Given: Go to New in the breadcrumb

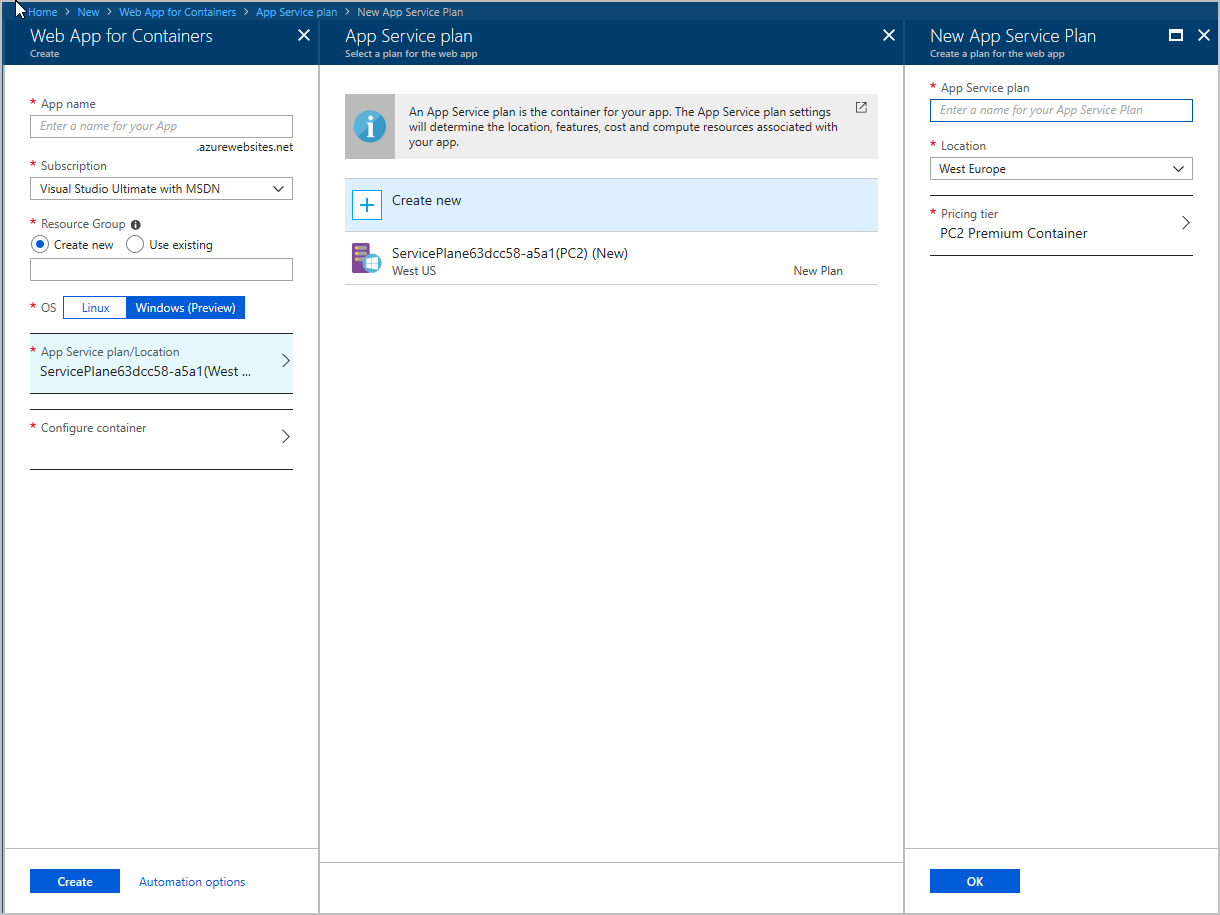Looking at the screenshot, I should (88, 12).
